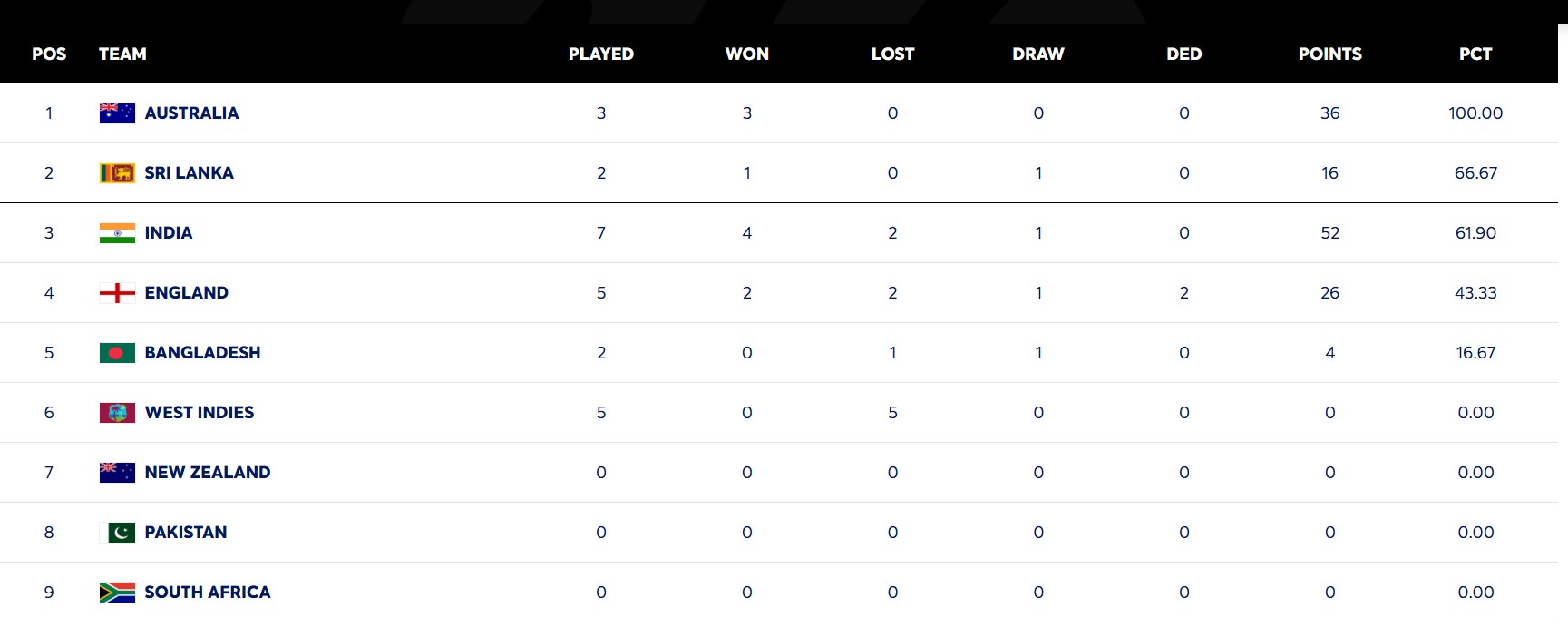Click the Bangladesh flag icon
This screenshot has height=627, width=1568.
117,353
